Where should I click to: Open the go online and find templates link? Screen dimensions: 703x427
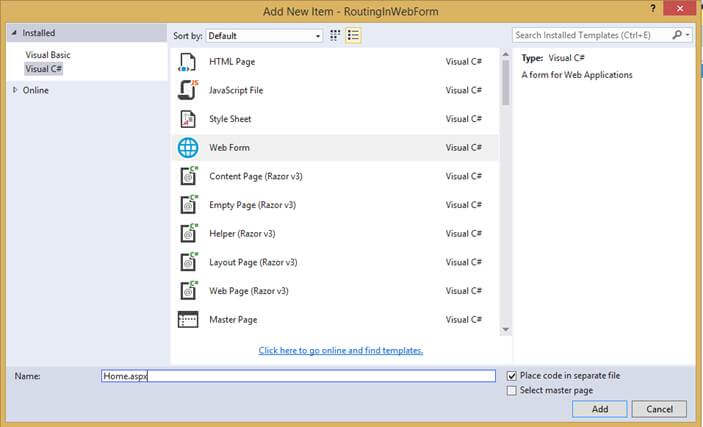pyautogui.click(x=341, y=350)
